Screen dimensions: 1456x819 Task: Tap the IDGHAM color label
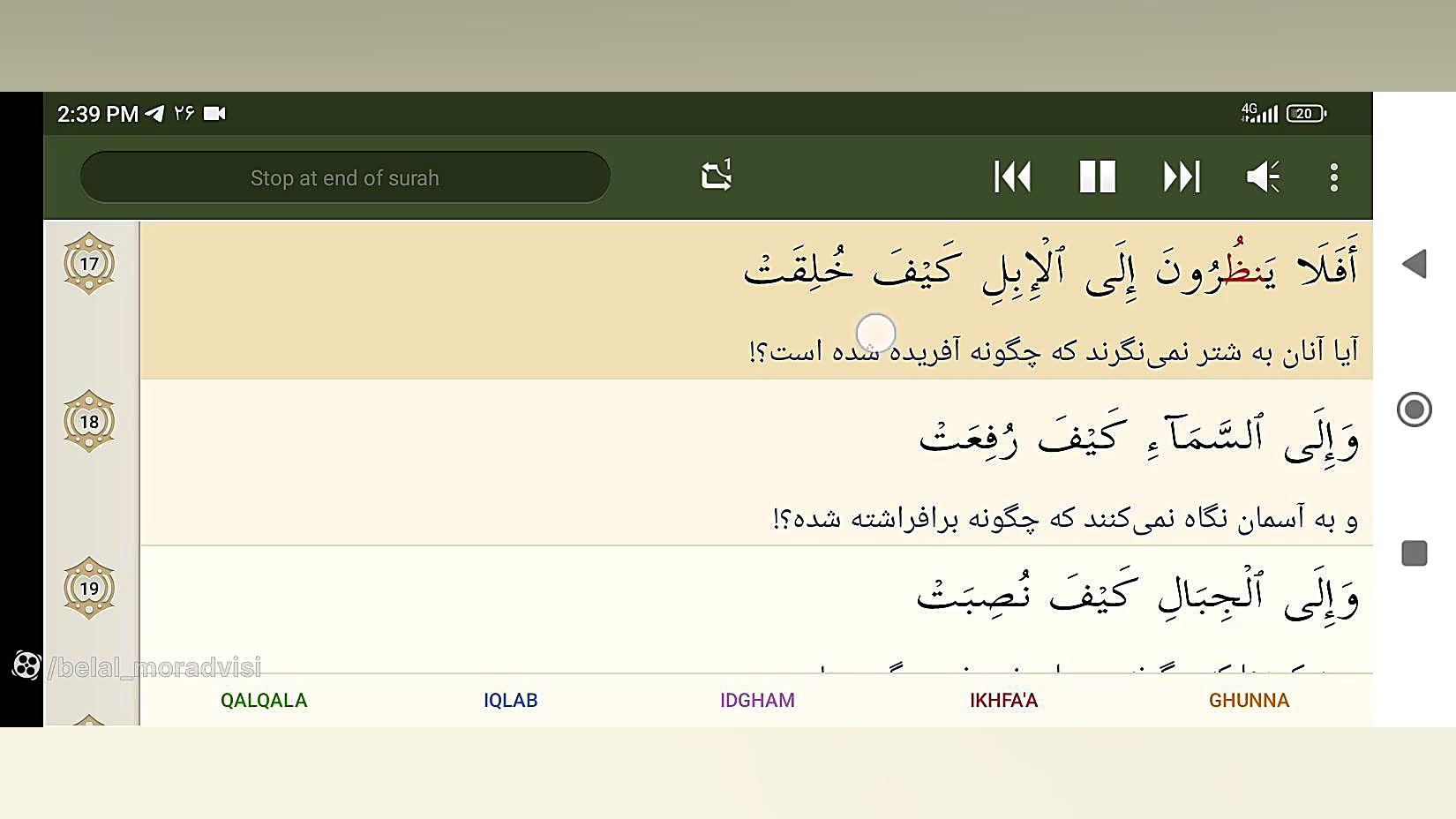click(x=757, y=701)
